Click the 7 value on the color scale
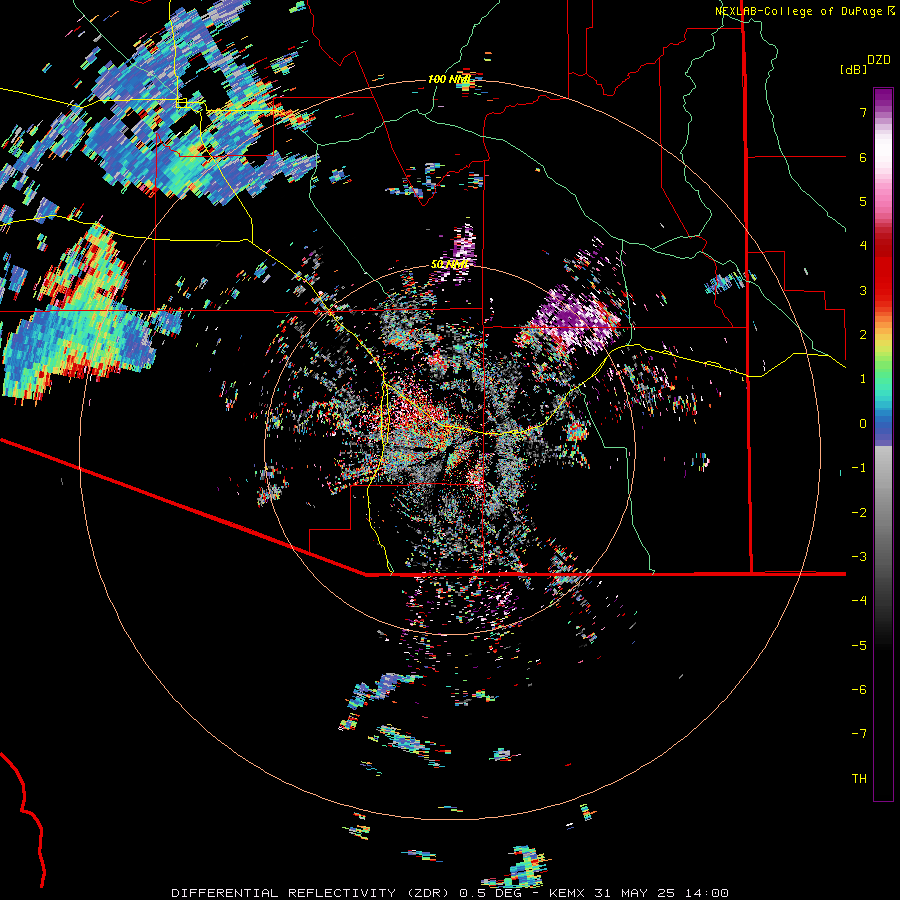The image size is (900, 900). click(x=863, y=112)
